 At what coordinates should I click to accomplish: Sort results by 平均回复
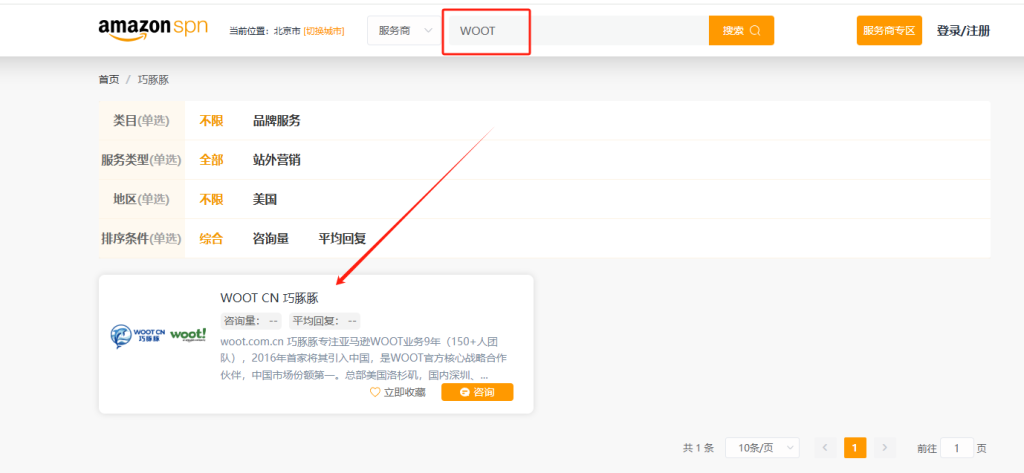[x=342, y=238]
